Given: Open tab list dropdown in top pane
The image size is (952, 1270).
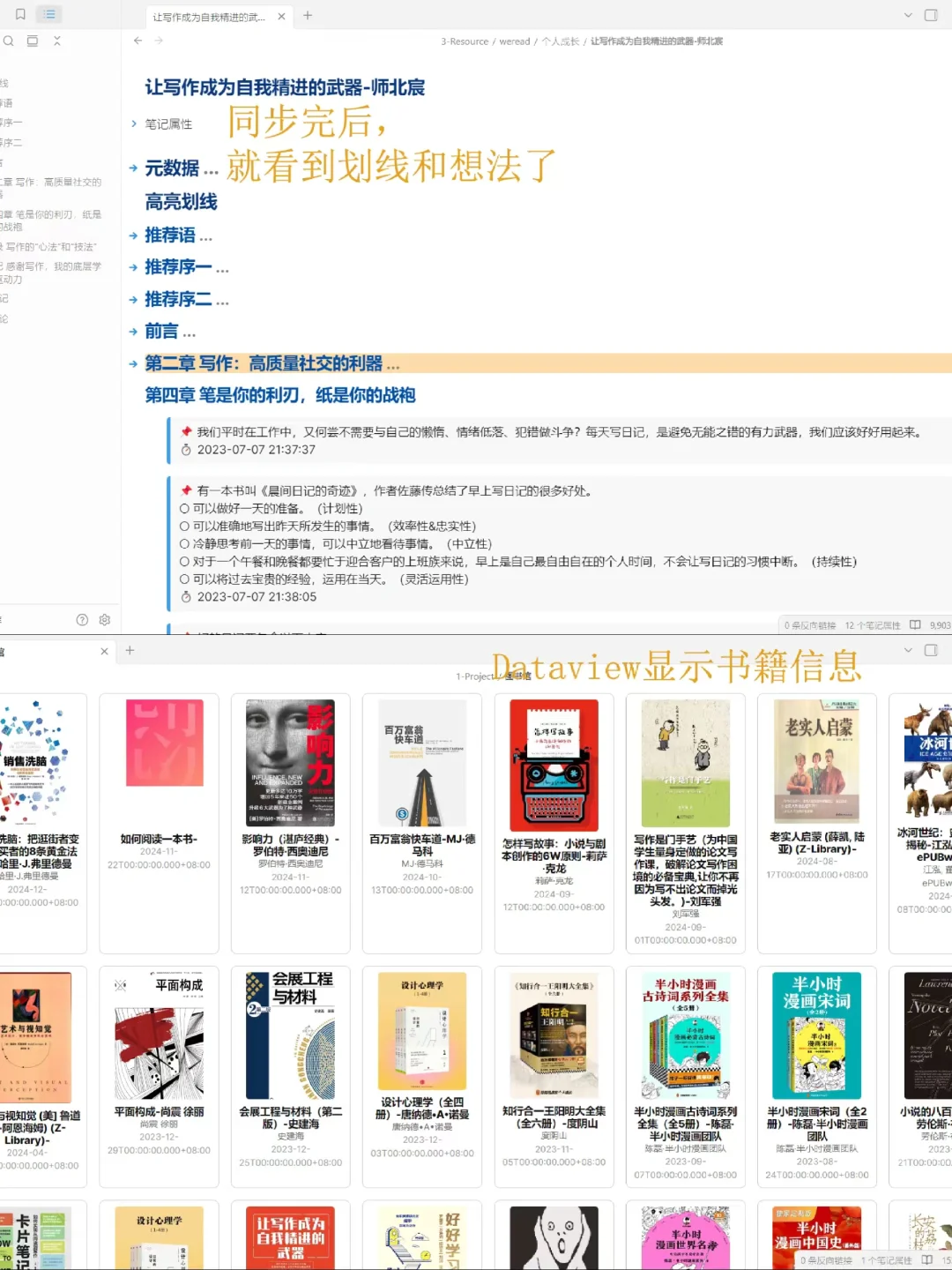Looking at the screenshot, I should (x=908, y=15).
